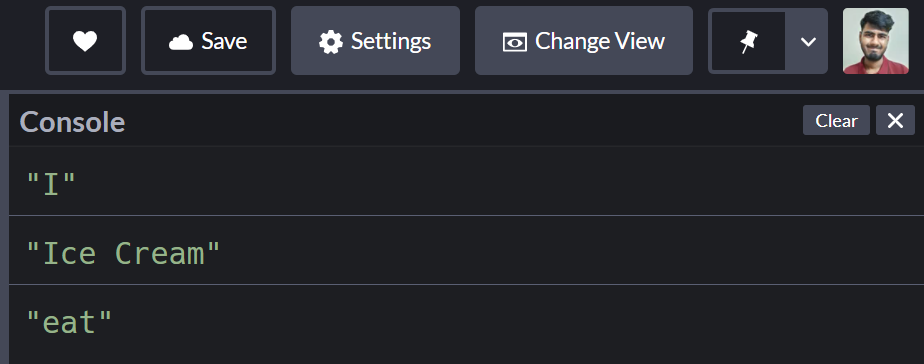This screenshot has width=924, height=364.
Task: Click the eye icon on Change View
Action: (x=514, y=42)
